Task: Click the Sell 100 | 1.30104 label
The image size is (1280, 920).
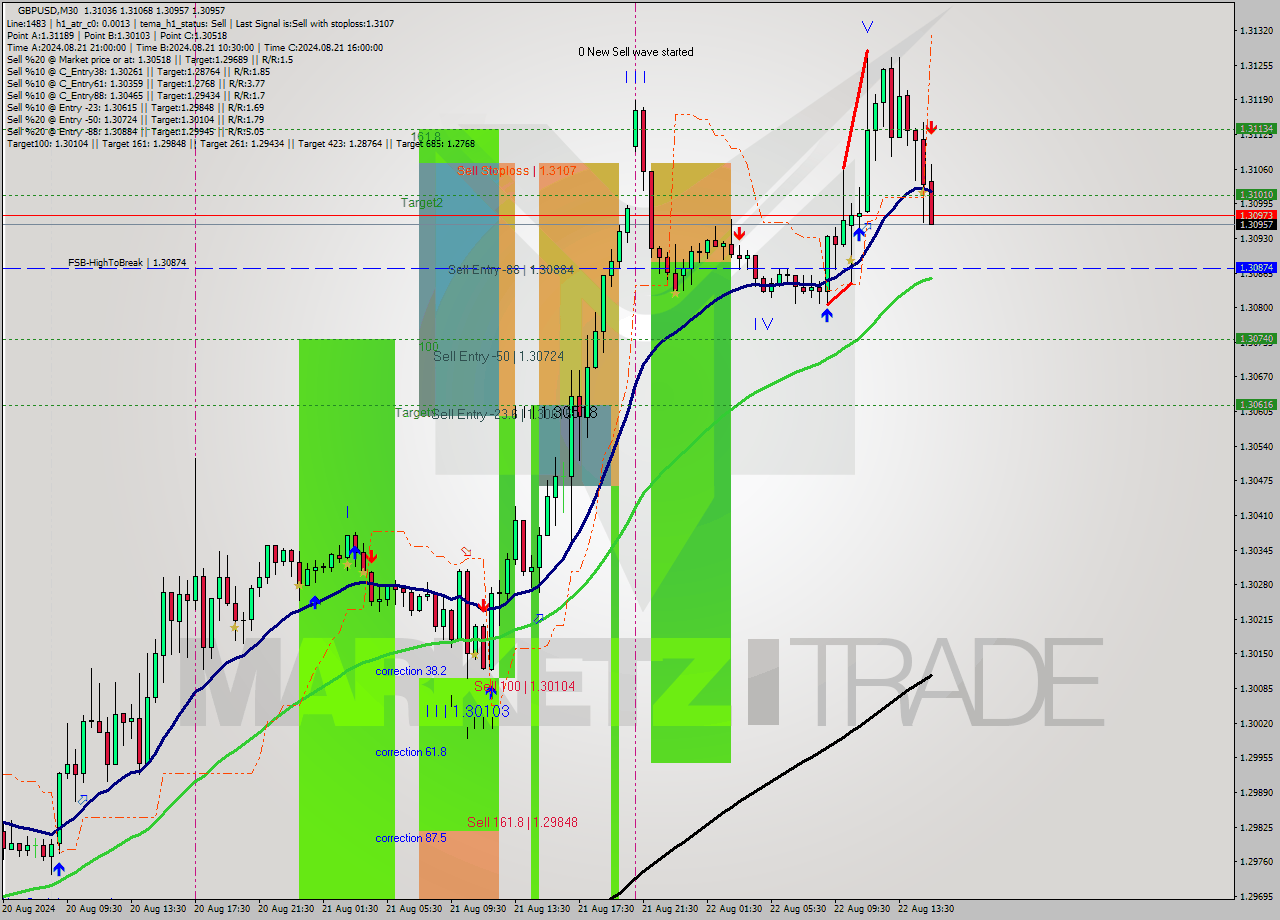Action: point(525,686)
